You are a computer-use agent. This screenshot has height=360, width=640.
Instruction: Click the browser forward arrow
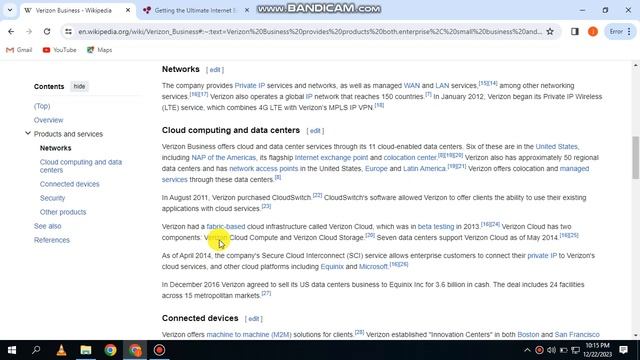[29, 31]
